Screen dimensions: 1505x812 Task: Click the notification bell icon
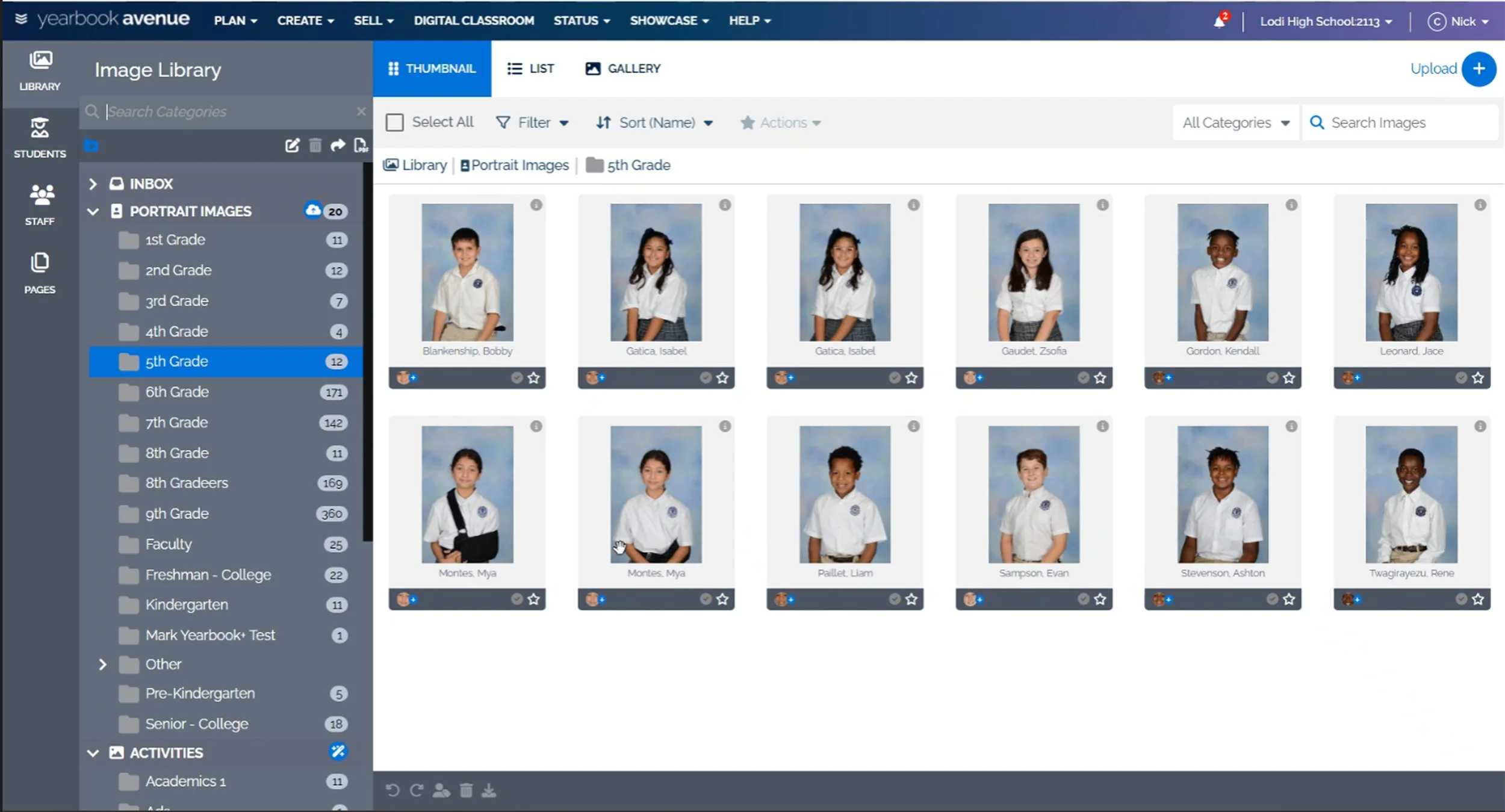pos(1220,21)
